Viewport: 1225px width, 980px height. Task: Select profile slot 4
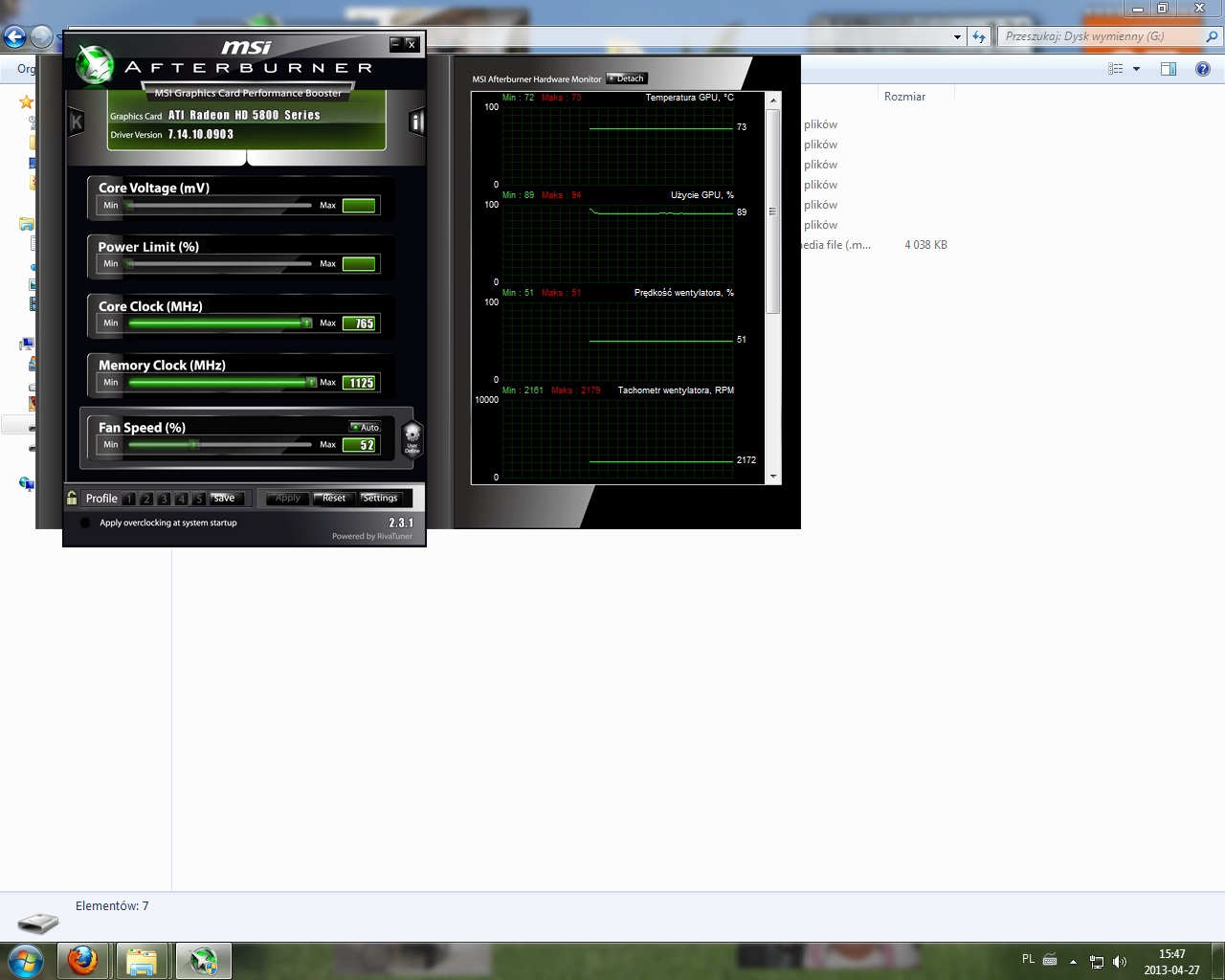coord(181,499)
